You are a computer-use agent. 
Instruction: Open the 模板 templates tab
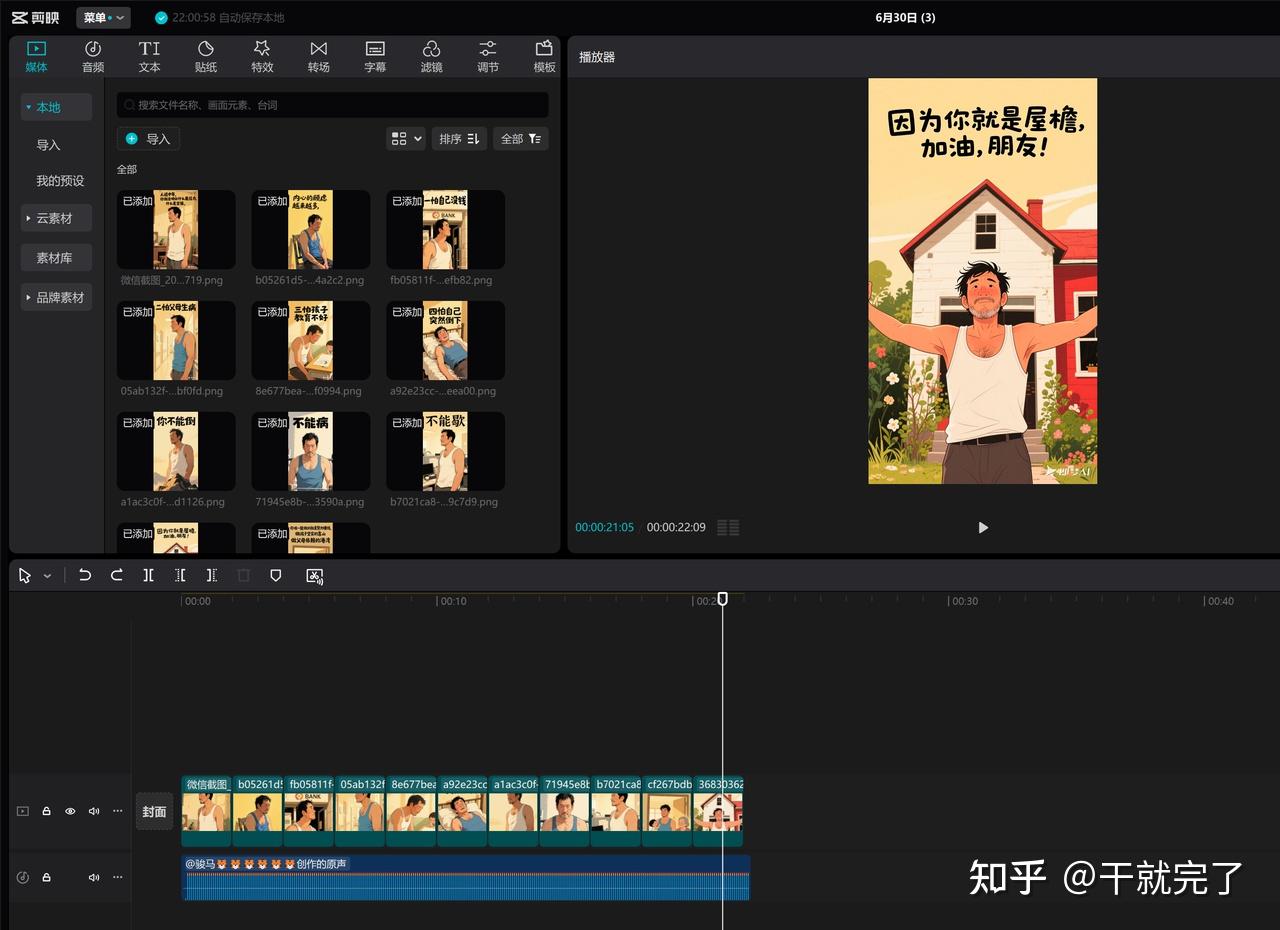pyautogui.click(x=544, y=57)
